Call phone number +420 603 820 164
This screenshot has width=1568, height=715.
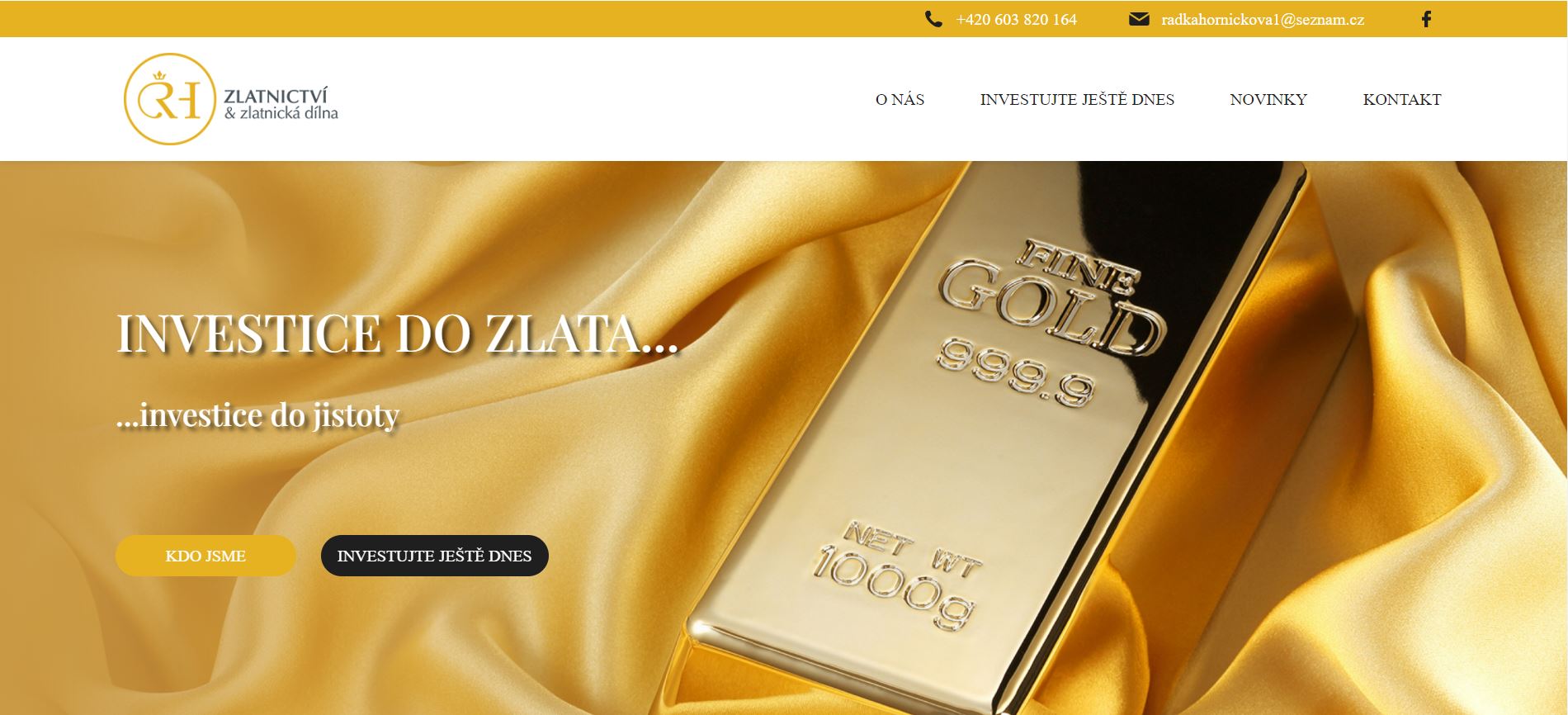(x=1016, y=19)
